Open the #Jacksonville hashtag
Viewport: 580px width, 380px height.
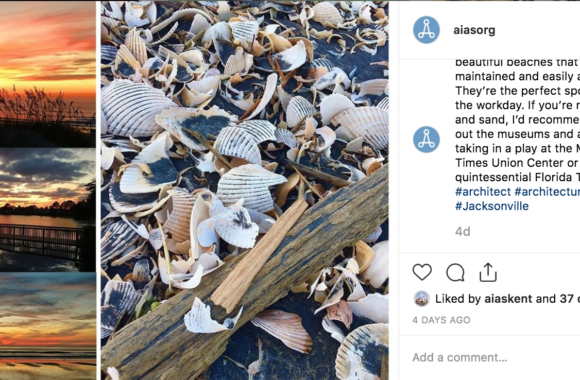492,206
